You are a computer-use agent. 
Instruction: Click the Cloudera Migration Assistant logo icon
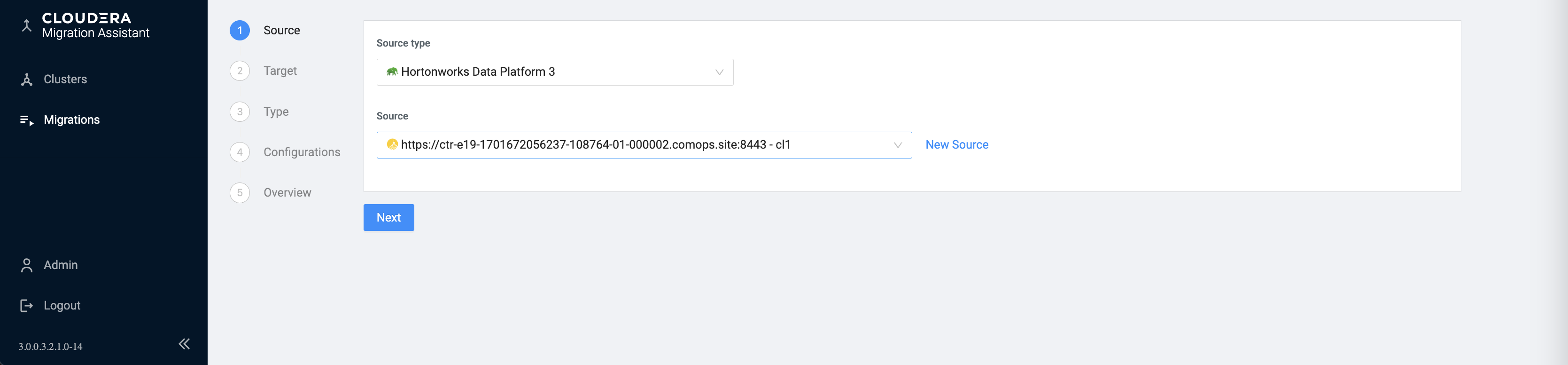pyautogui.click(x=27, y=25)
